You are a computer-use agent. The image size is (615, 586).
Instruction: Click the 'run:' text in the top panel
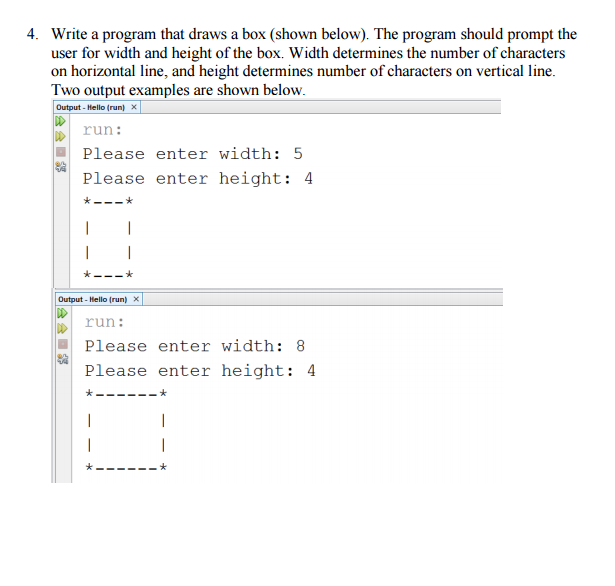click(103, 130)
